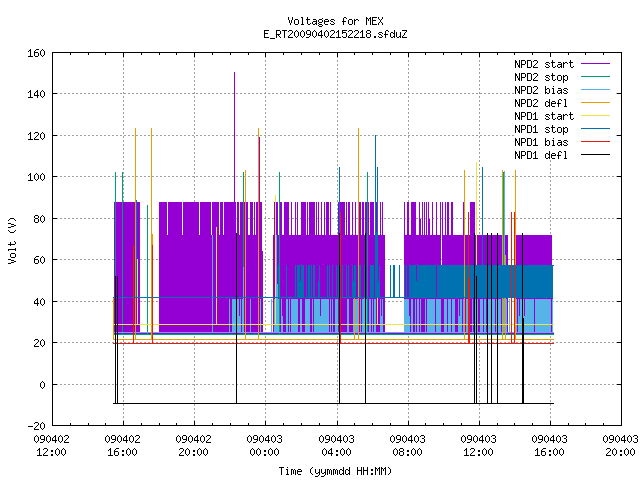The image size is (640, 480).
Task: Click the 'NPD2 defl' legend label
Action: (x=541, y=103)
